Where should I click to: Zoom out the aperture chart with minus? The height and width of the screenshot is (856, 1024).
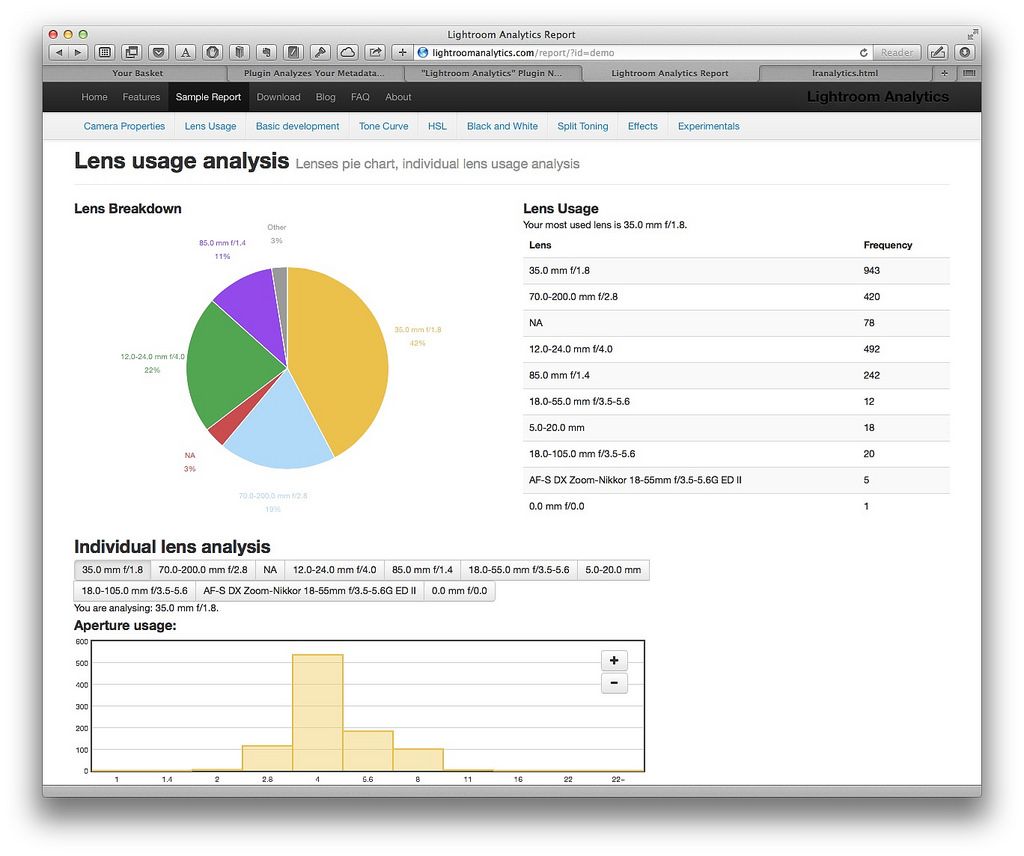point(613,684)
